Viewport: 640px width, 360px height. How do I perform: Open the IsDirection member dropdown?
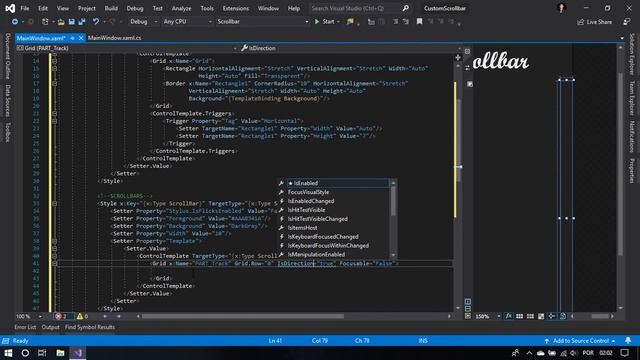350,48
